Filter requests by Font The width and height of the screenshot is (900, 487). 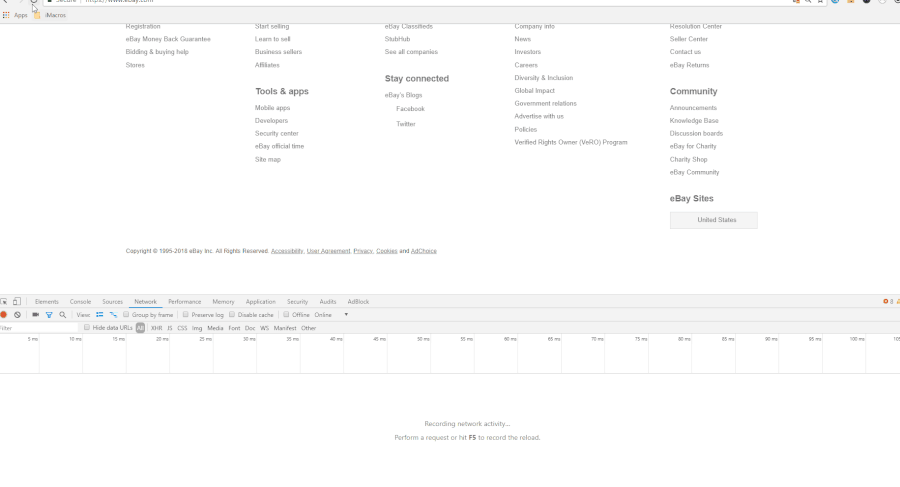(234, 328)
